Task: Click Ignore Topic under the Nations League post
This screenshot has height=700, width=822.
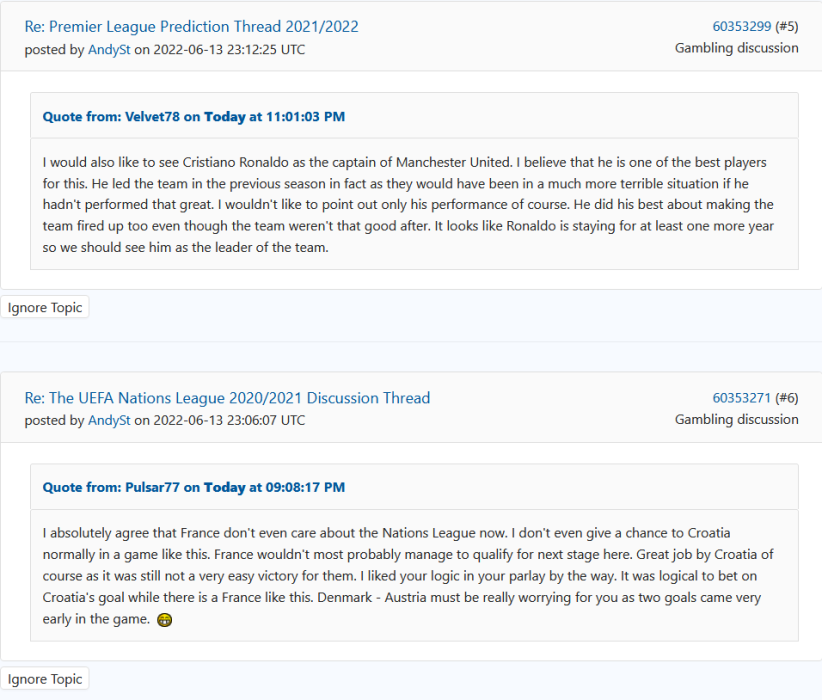Action: click(45, 679)
